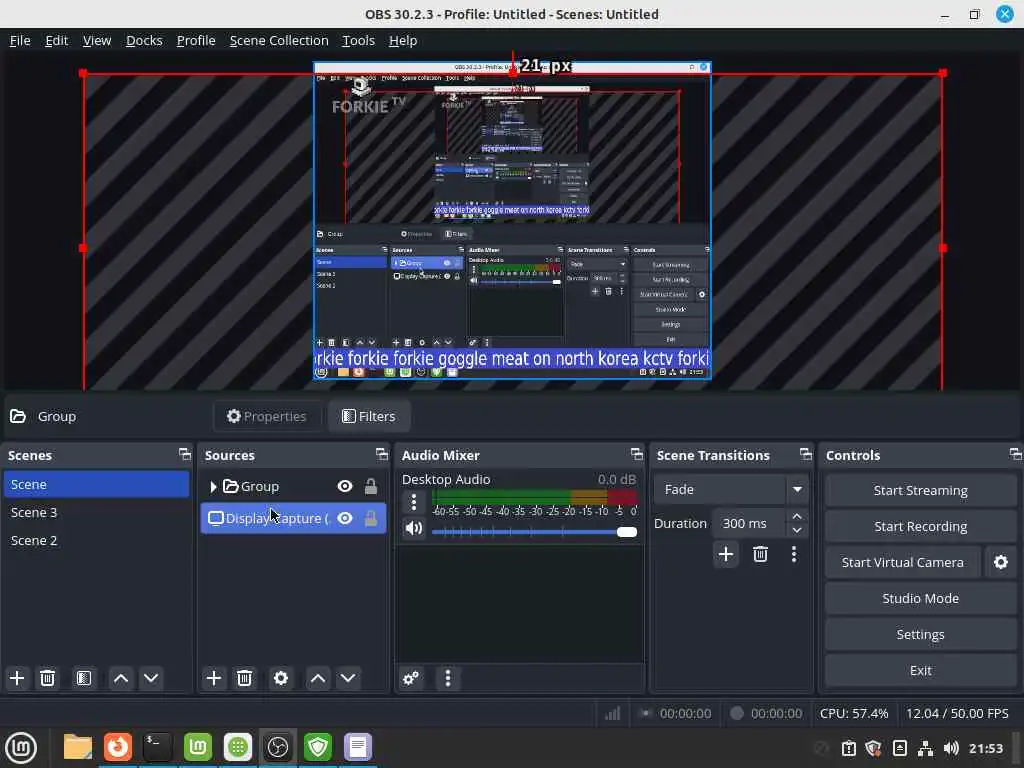Increase transition duration with up stepper
Image resolution: width=1024 pixels, height=768 pixels.
(797, 516)
